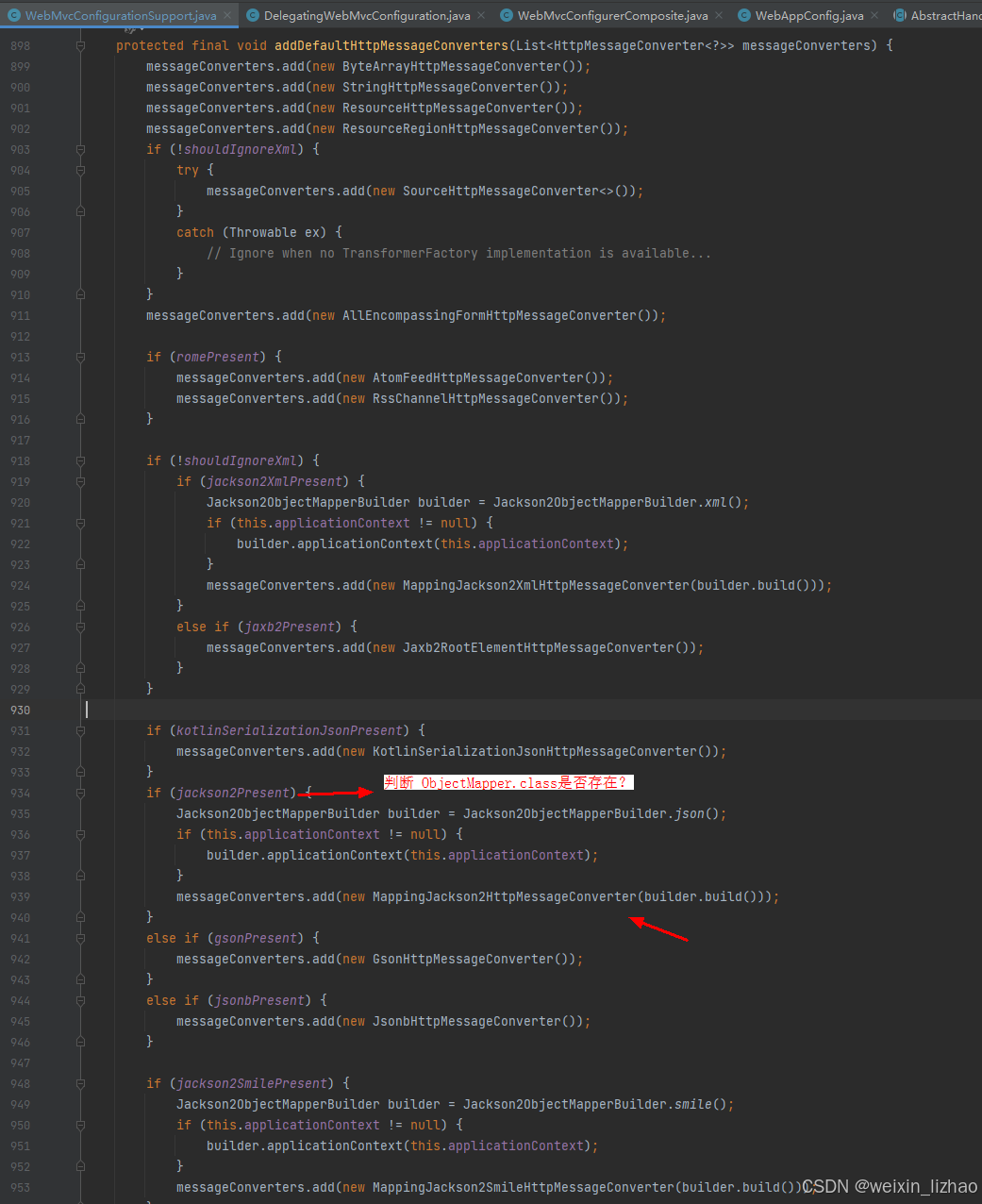Click ResourceRegionHttpMessageConverter on line 902
The image size is (982, 1204).
471,128
